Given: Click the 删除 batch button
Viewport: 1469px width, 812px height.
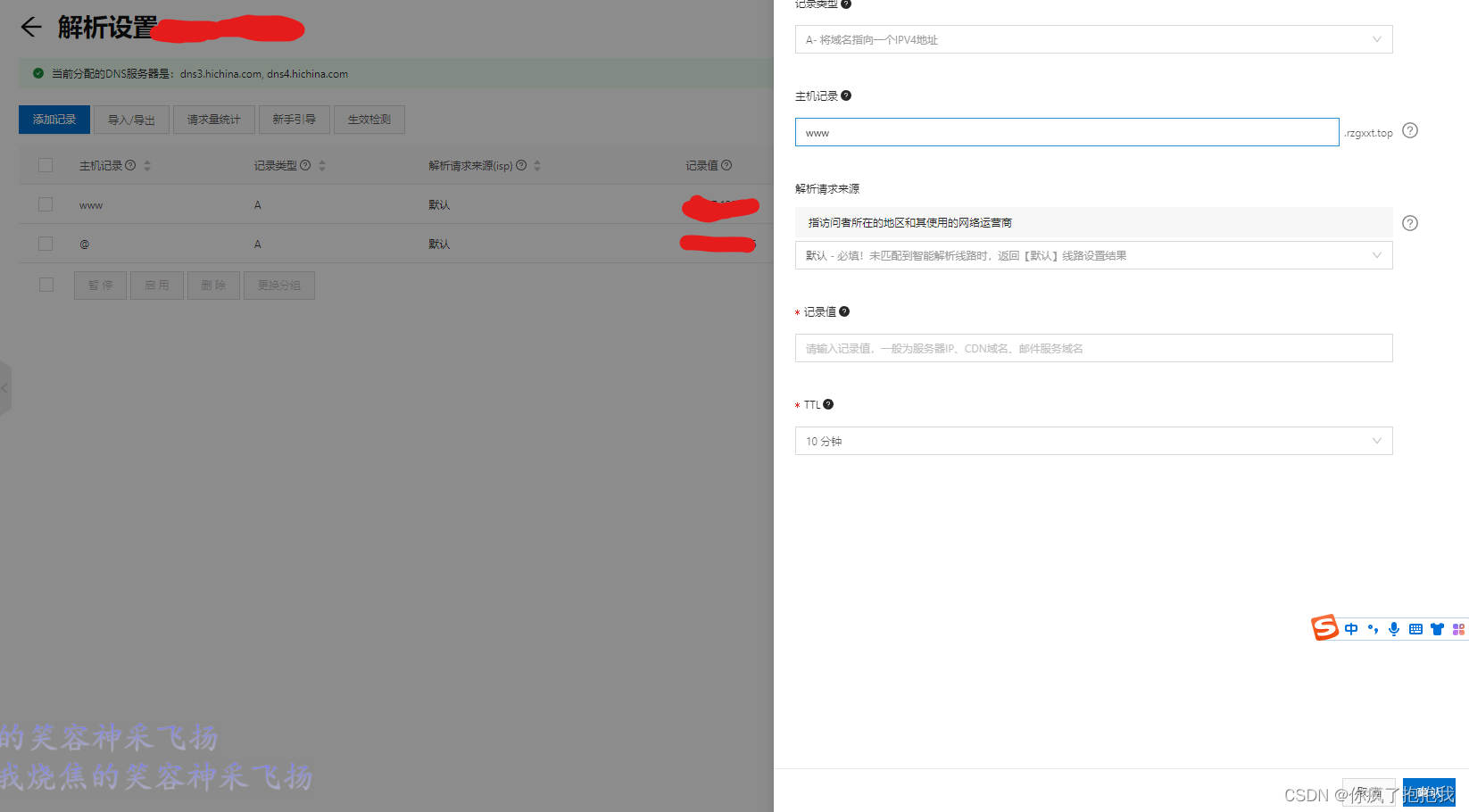Looking at the screenshot, I should point(213,286).
